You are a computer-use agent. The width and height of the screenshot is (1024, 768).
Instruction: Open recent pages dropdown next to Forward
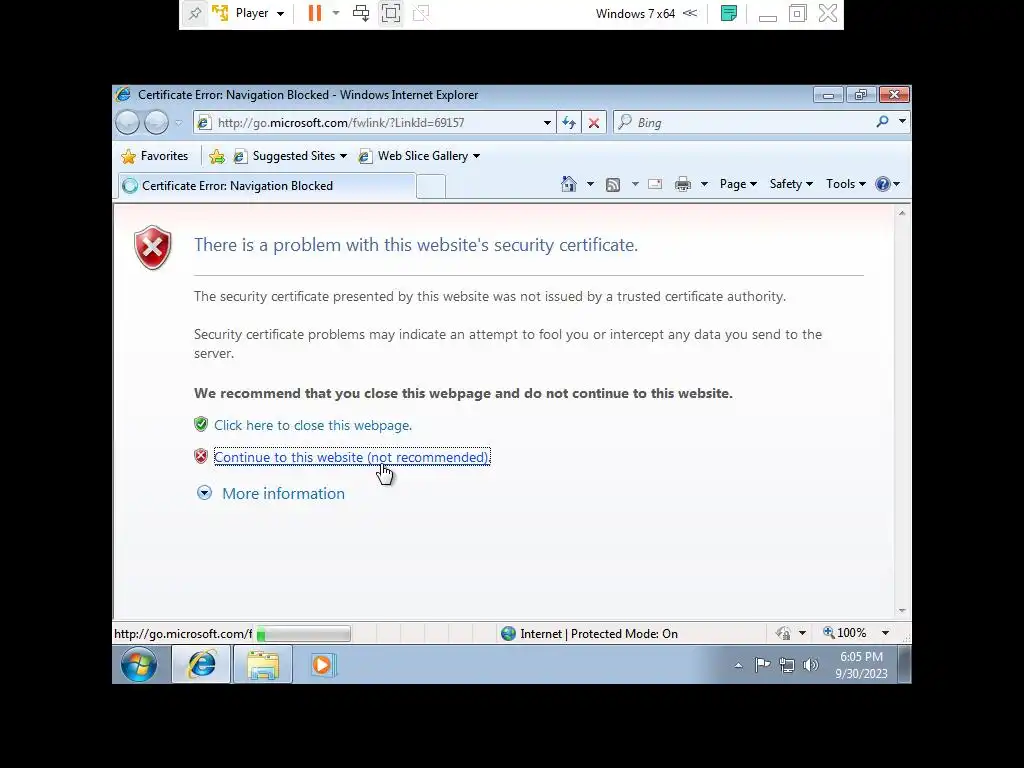point(178,123)
